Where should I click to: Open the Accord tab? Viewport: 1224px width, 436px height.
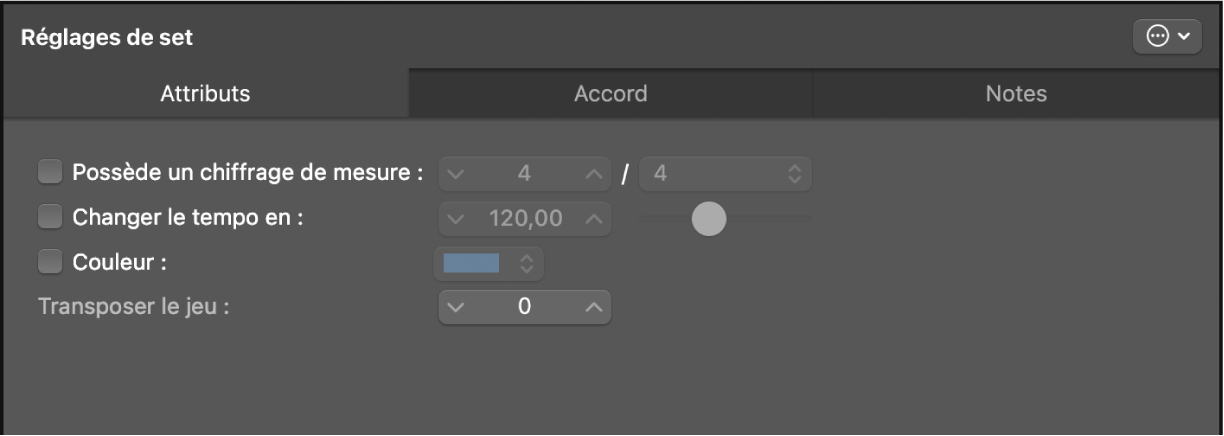pyautogui.click(x=610, y=94)
